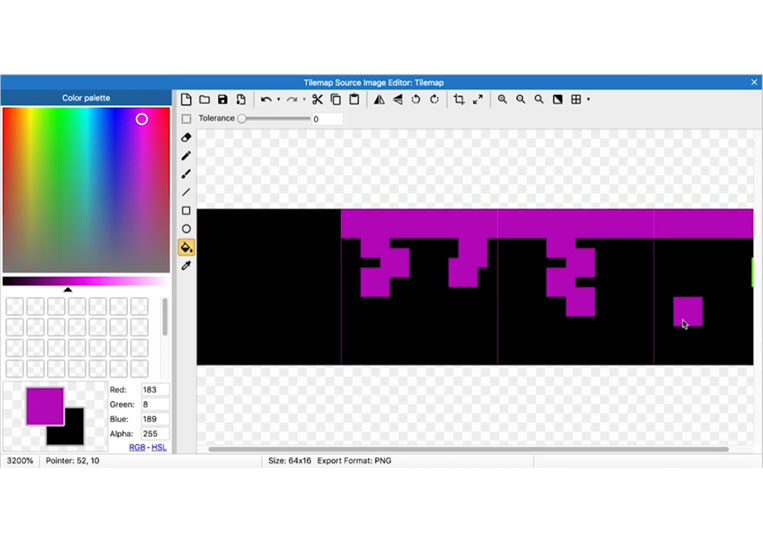Select the purple primary color swatch
This screenshot has width=763, height=541.
[x=45, y=406]
